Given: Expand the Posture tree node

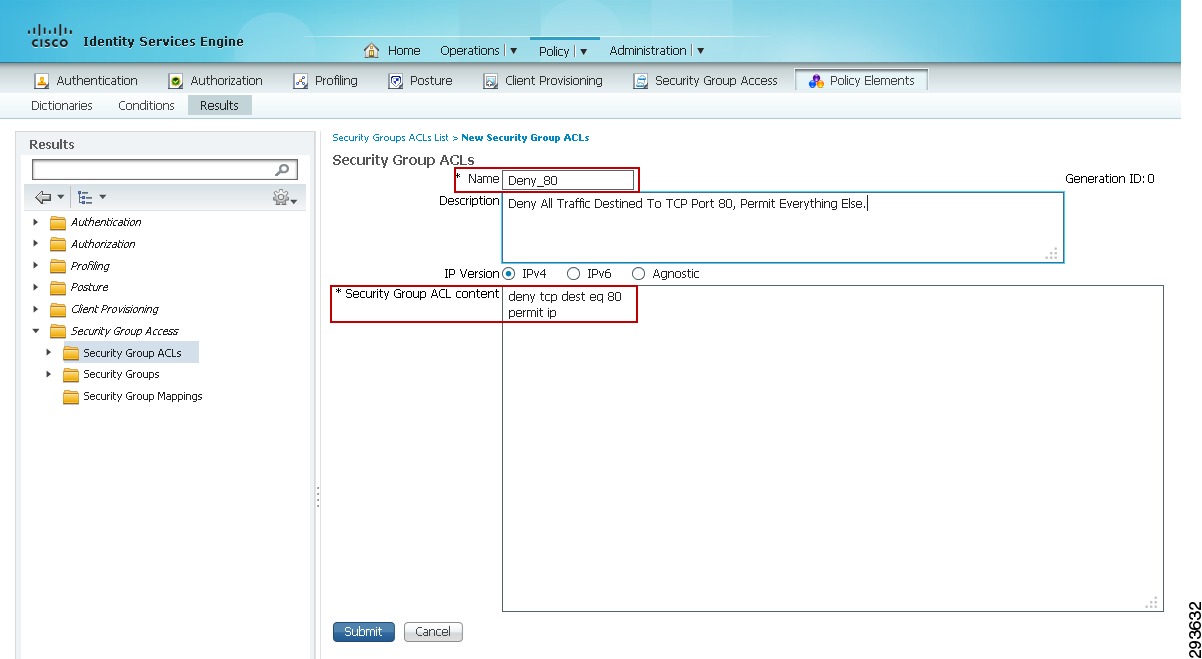Looking at the screenshot, I should pyautogui.click(x=37, y=287).
